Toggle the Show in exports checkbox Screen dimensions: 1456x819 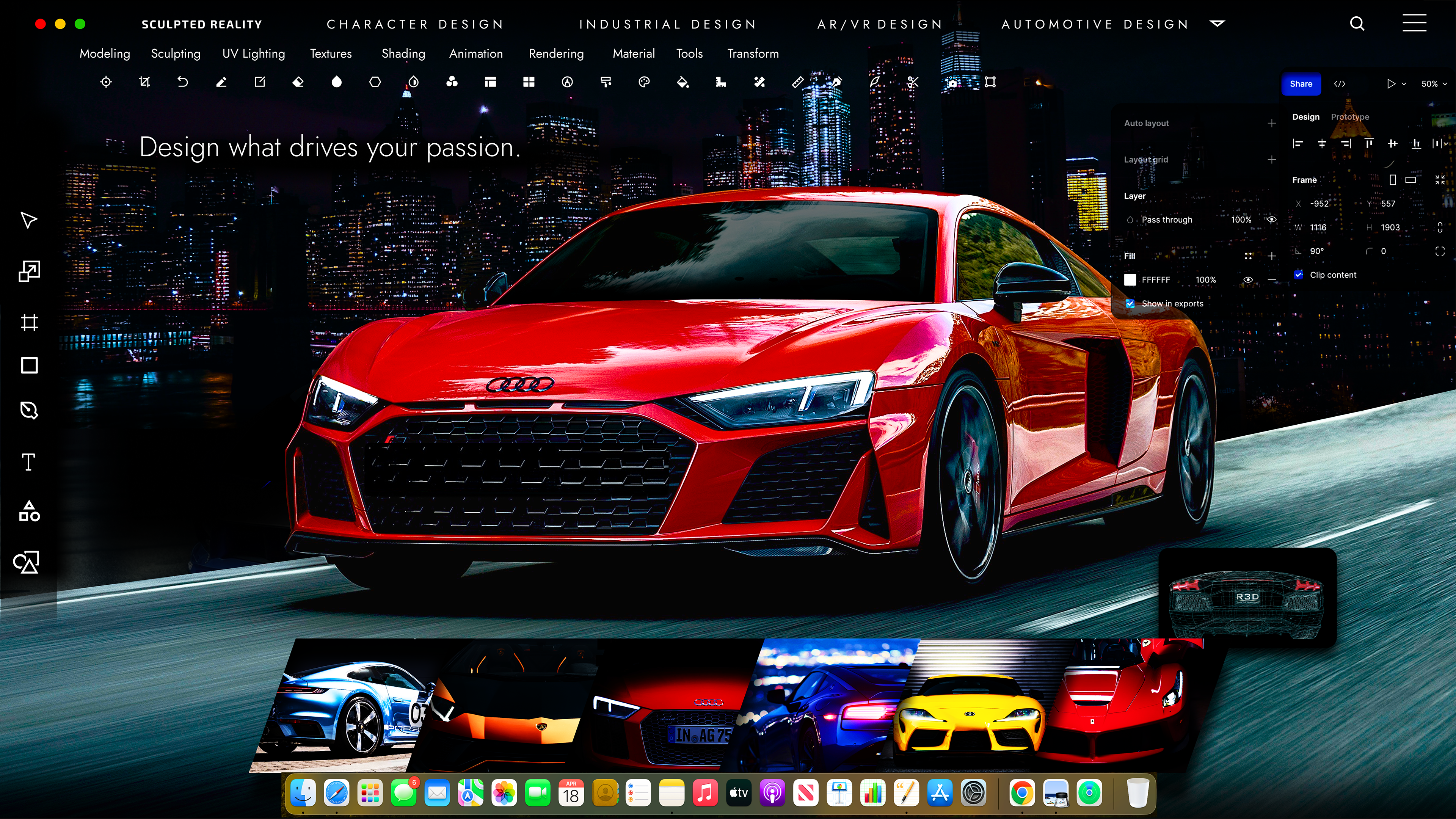(x=1130, y=303)
